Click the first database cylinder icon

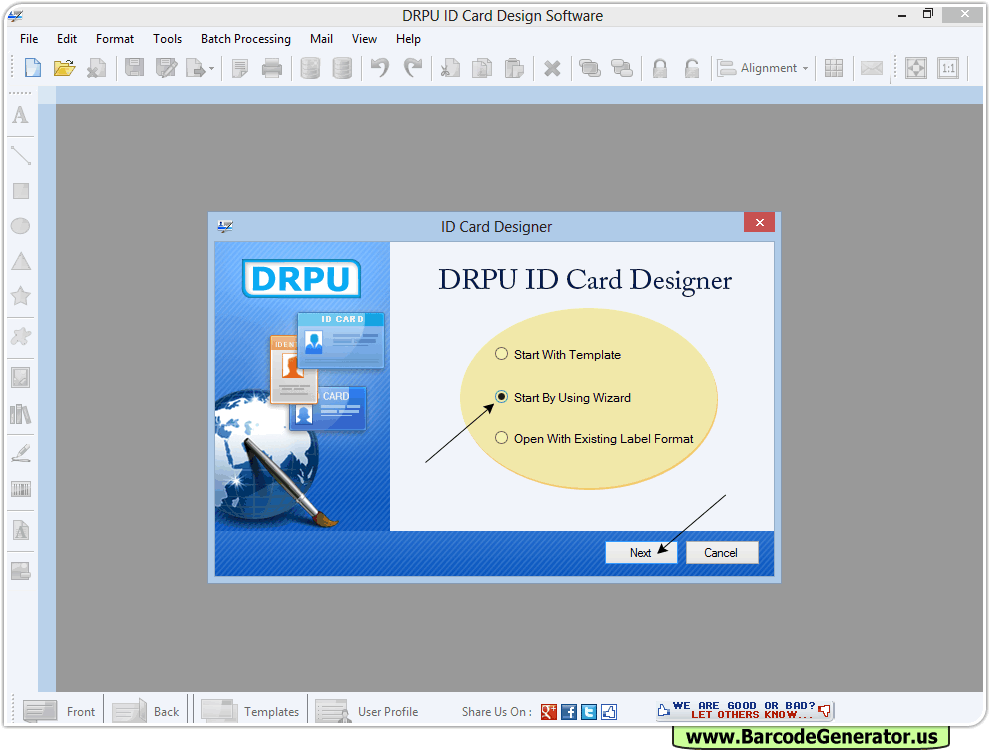pyautogui.click(x=310, y=68)
